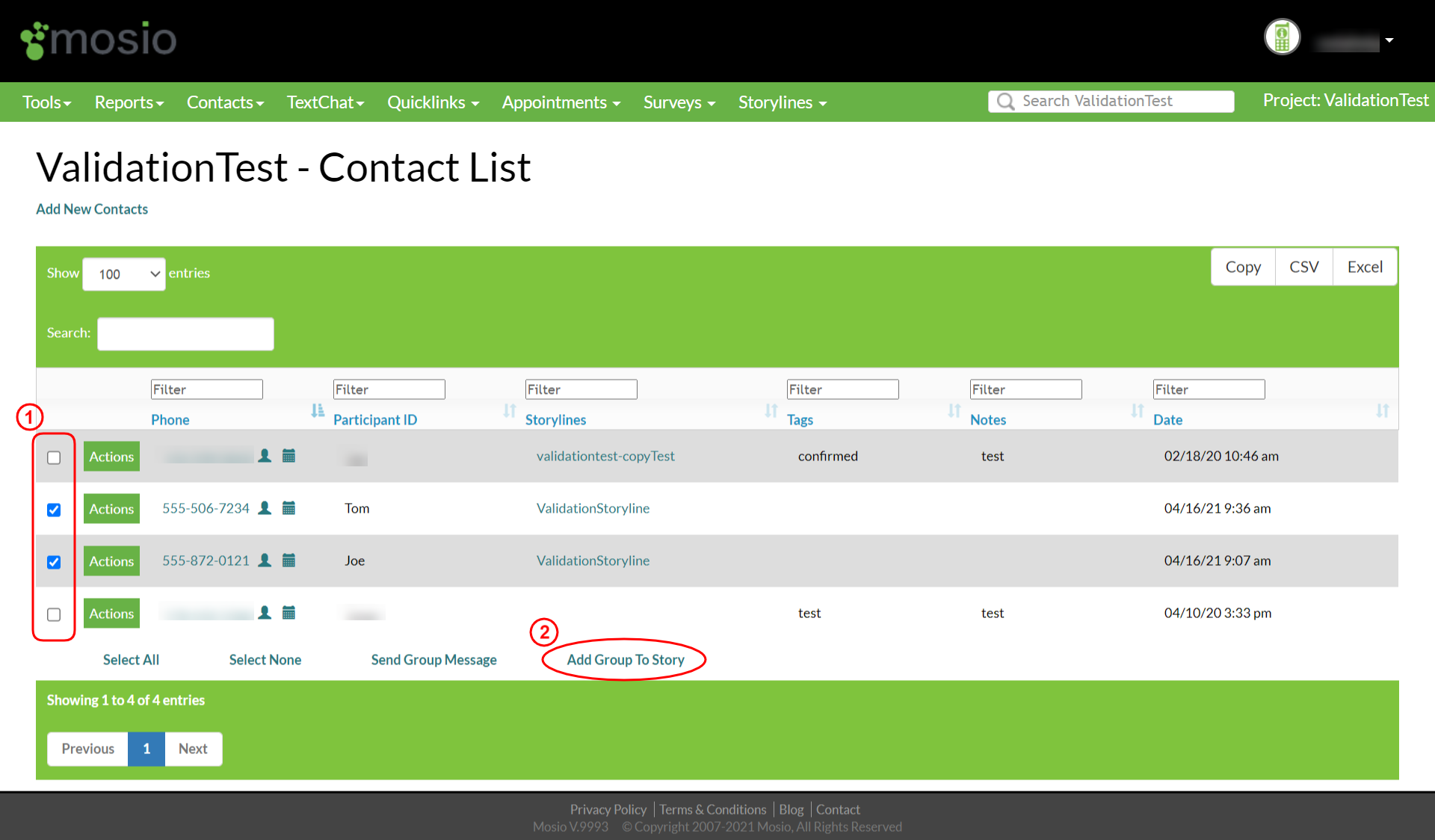
Task: Click Actions button in 04/10/20 row
Action: pyautogui.click(x=111, y=614)
